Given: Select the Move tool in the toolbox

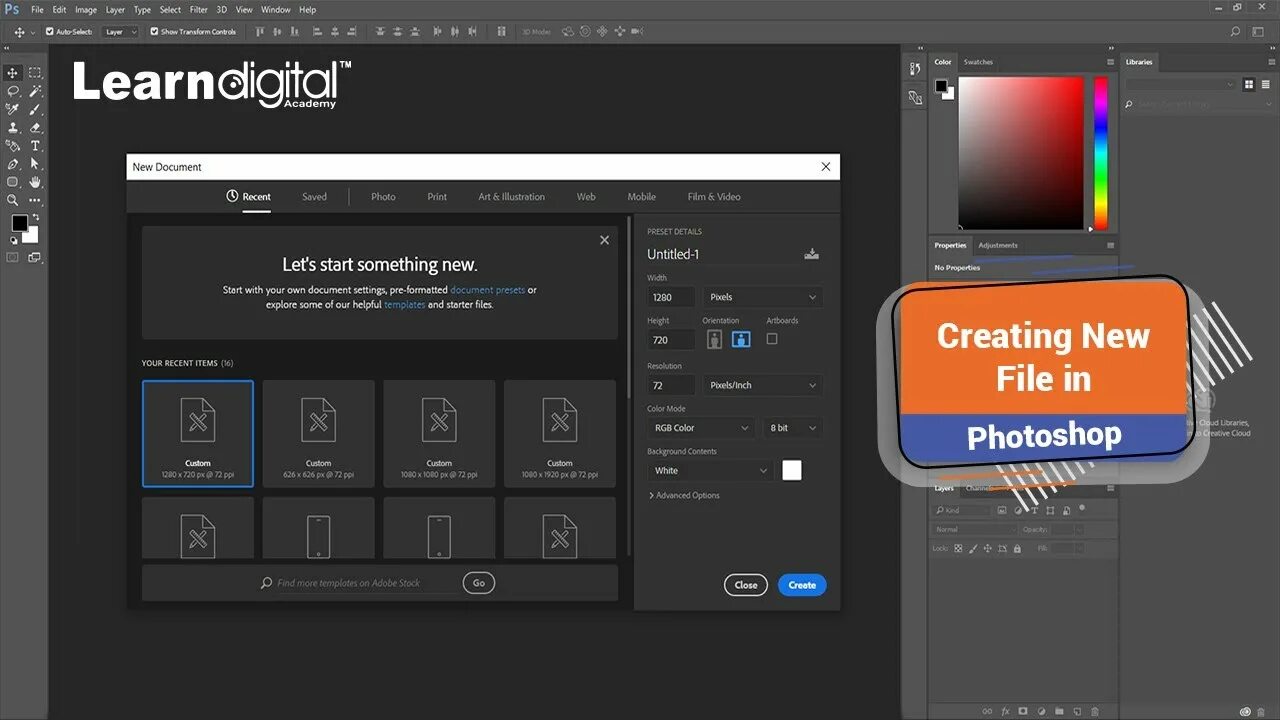Looking at the screenshot, I should (x=13, y=73).
